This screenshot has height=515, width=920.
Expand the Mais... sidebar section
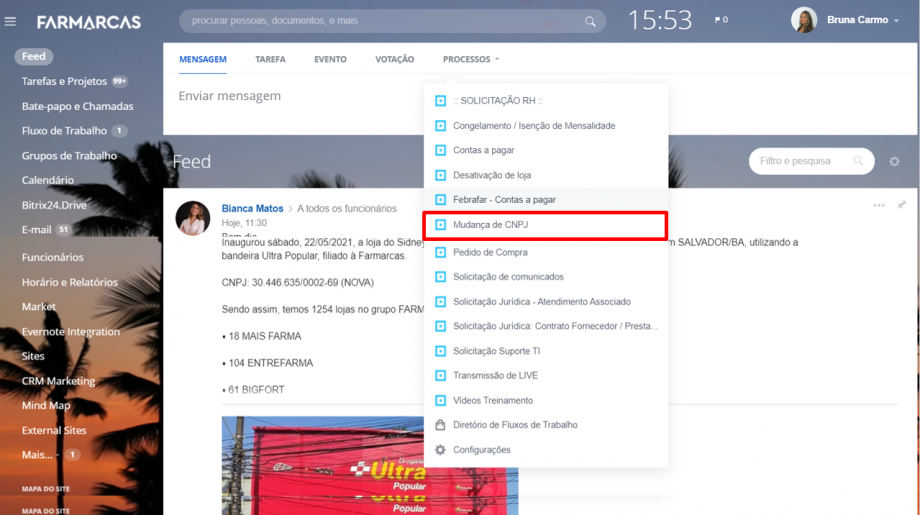(38, 455)
